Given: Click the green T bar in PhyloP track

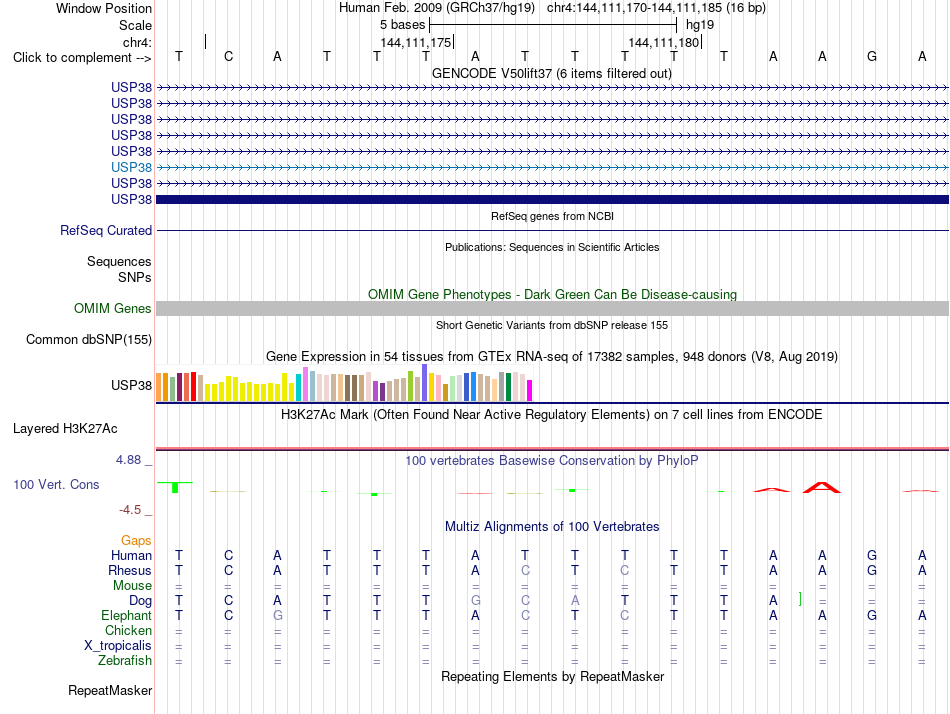Looking at the screenshot, I should (175, 487).
